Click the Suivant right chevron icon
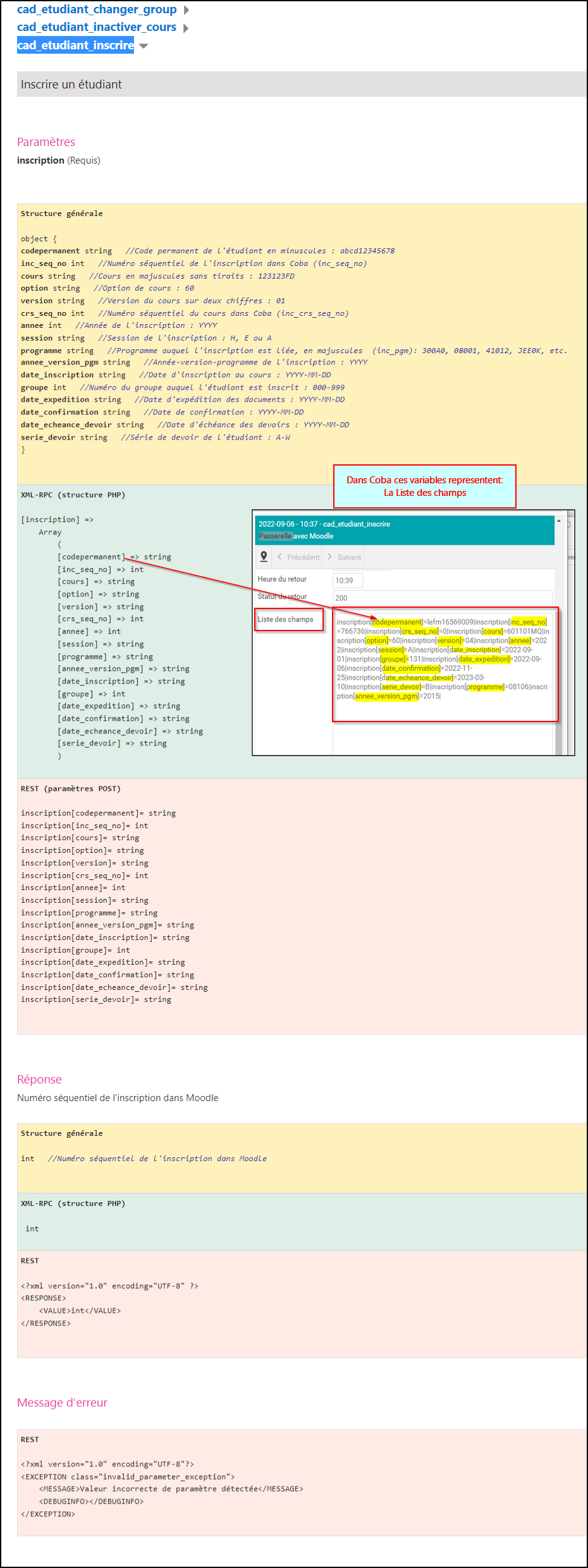The image size is (588, 1568). point(329,557)
